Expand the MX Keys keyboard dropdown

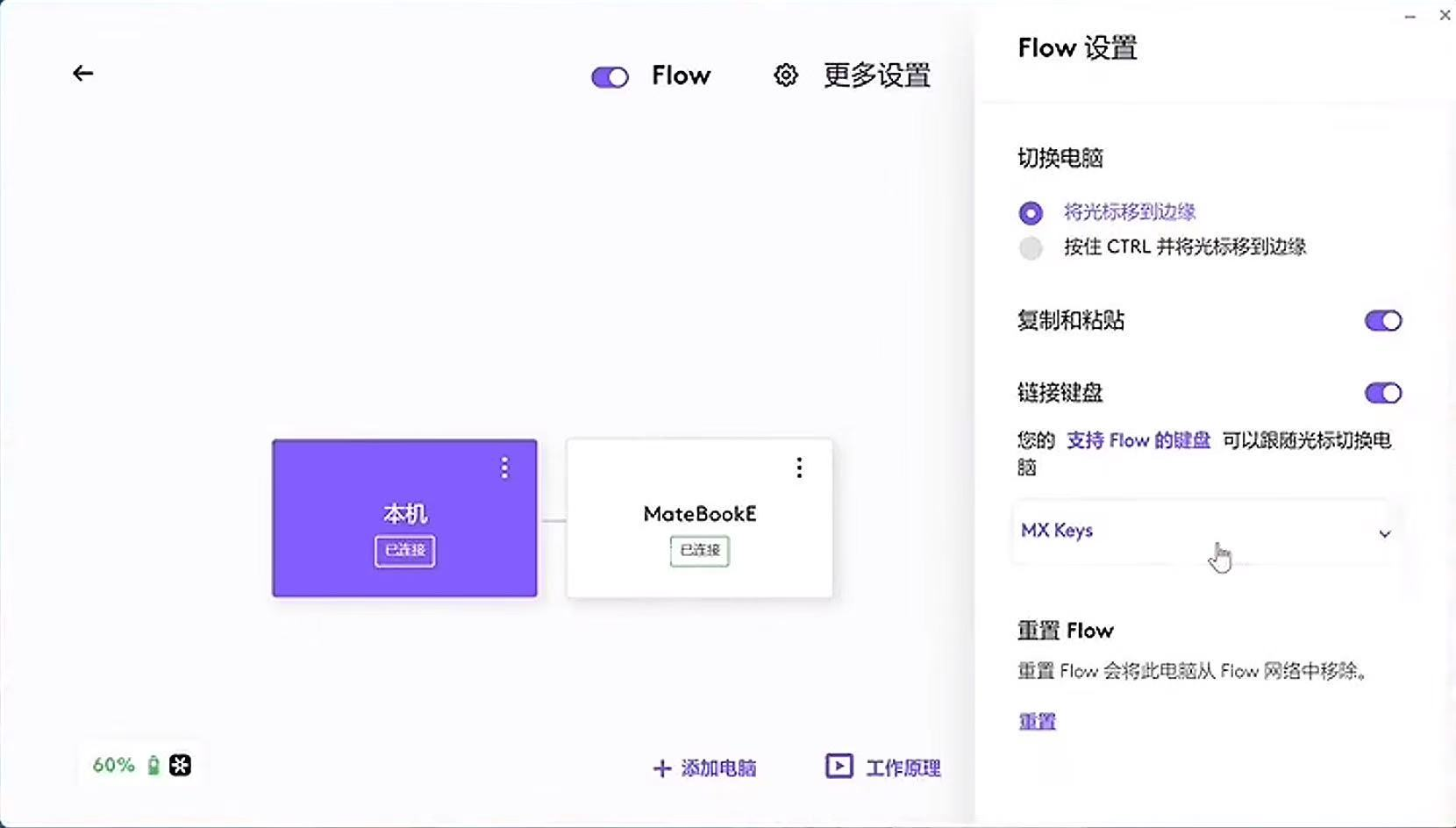(x=1202, y=532)
